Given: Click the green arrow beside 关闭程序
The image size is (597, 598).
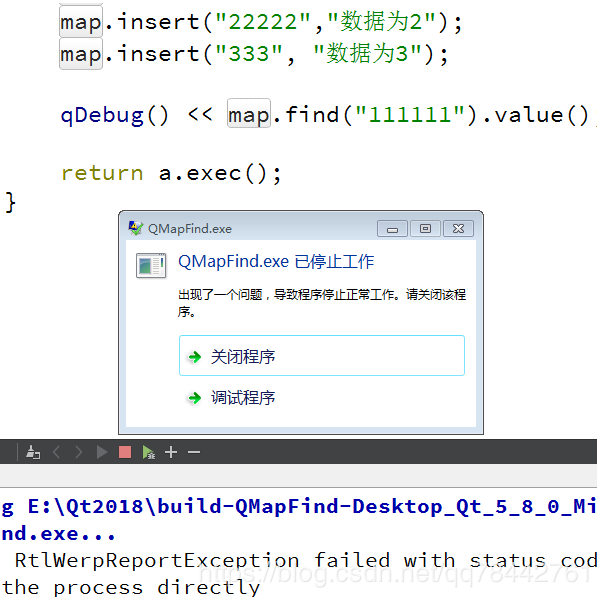Looking at the screenshot, I should [x=195, y=357].
